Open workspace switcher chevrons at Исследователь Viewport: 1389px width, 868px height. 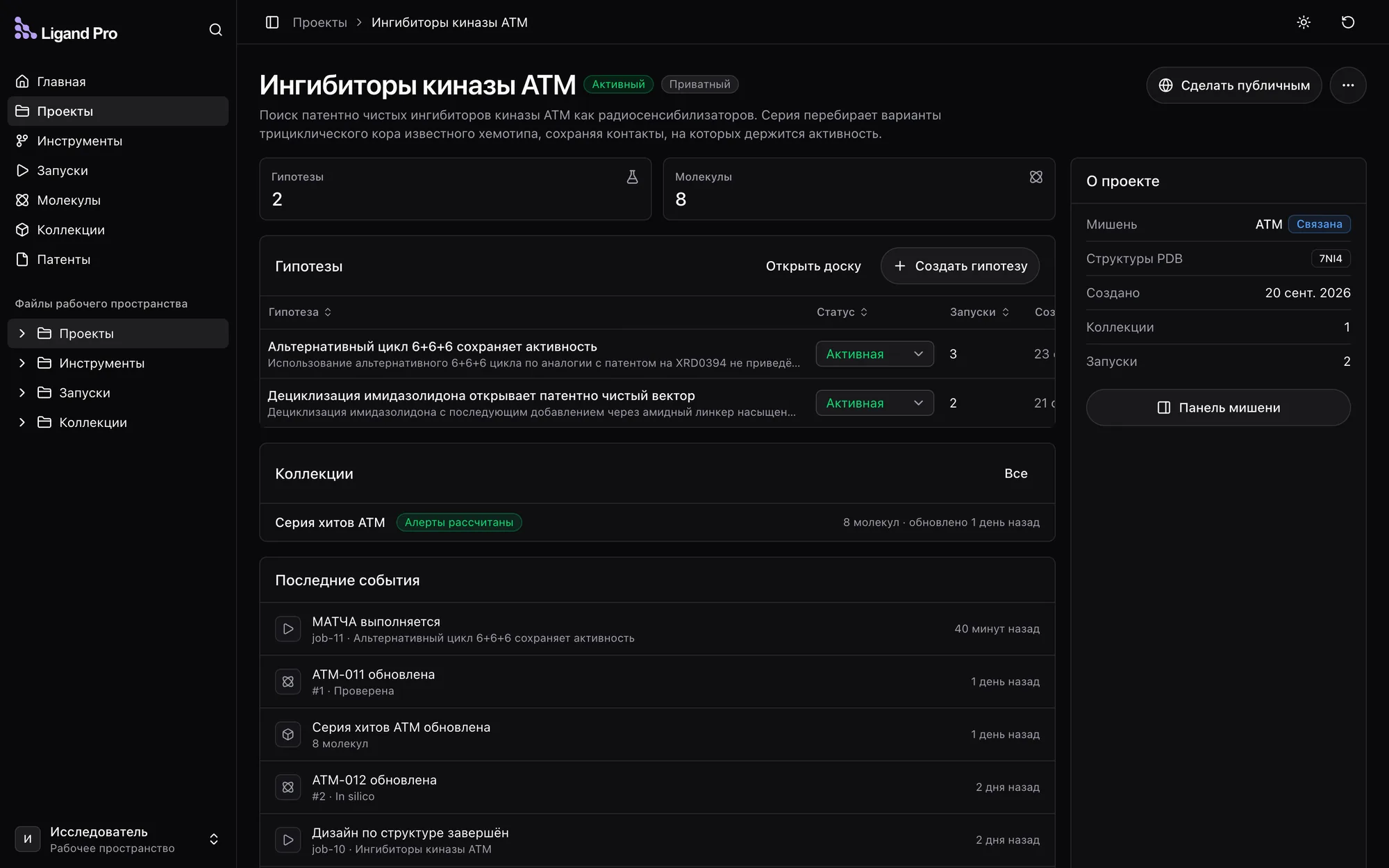tap(214, 840)
